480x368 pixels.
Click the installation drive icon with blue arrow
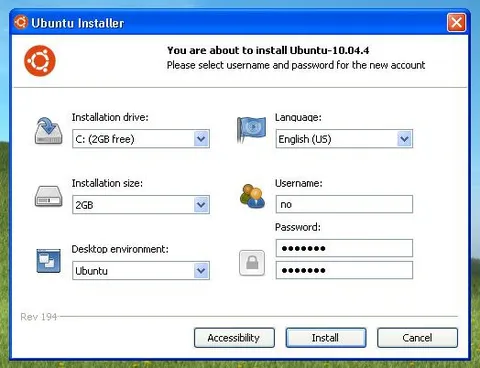point(49,131)
